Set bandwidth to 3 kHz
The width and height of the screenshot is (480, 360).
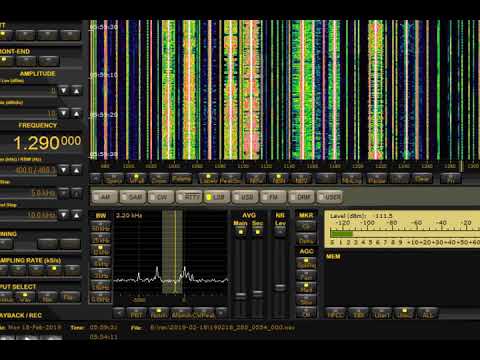[101, 274]
